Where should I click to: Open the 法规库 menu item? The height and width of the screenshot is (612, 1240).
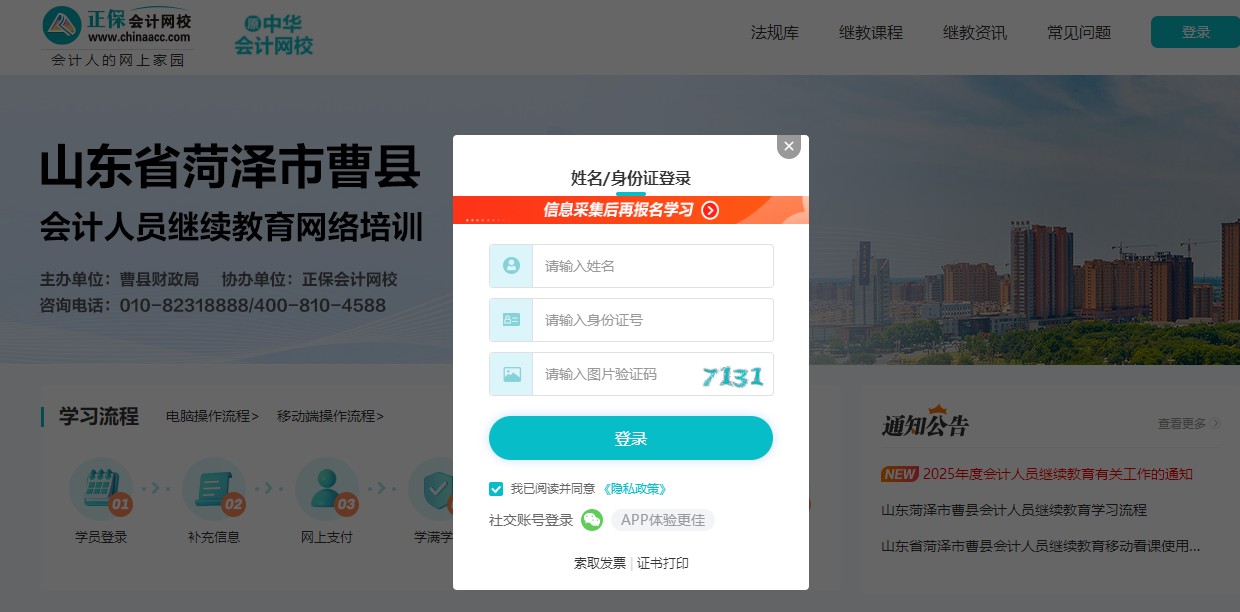click(775, 32)
